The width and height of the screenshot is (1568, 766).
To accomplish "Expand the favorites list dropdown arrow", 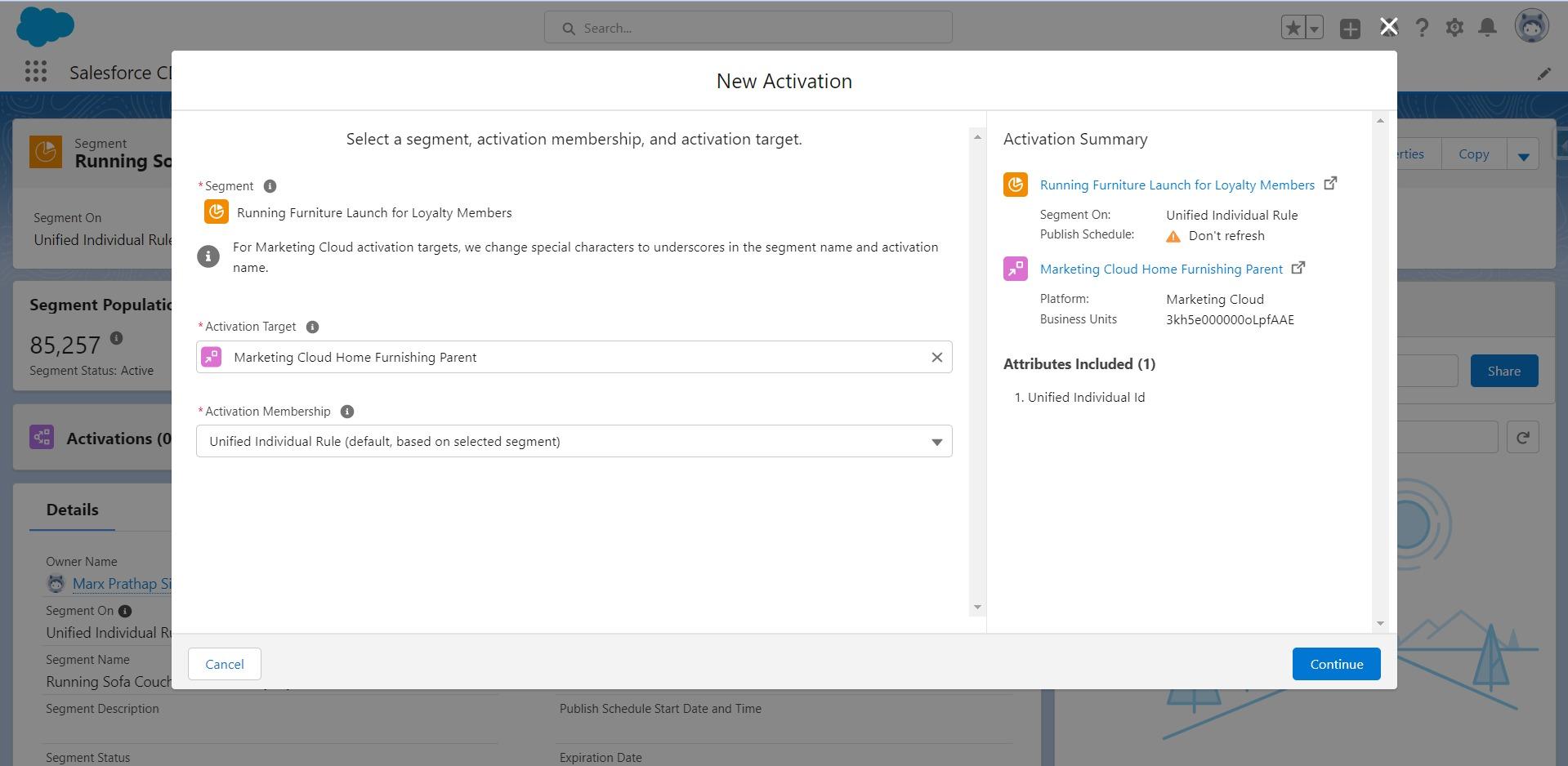I will point(1315,29).
